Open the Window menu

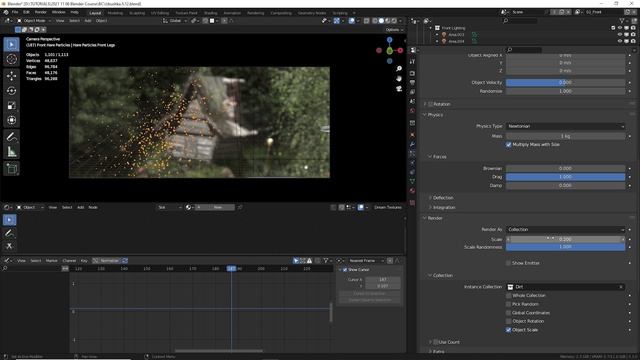(58, 12)
